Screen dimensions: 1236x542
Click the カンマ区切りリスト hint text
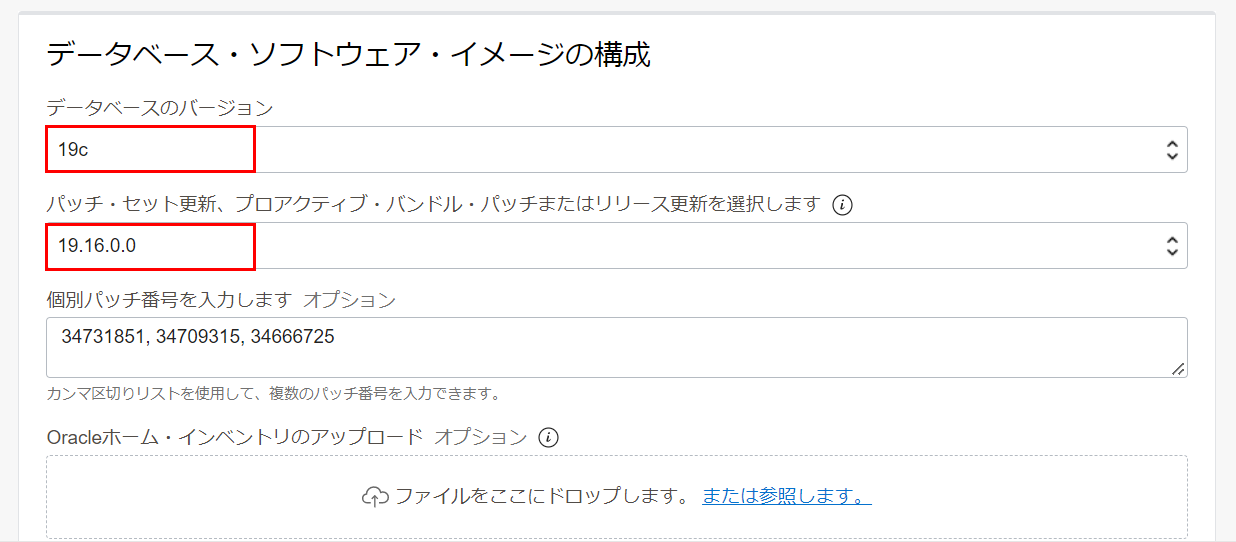272,393
